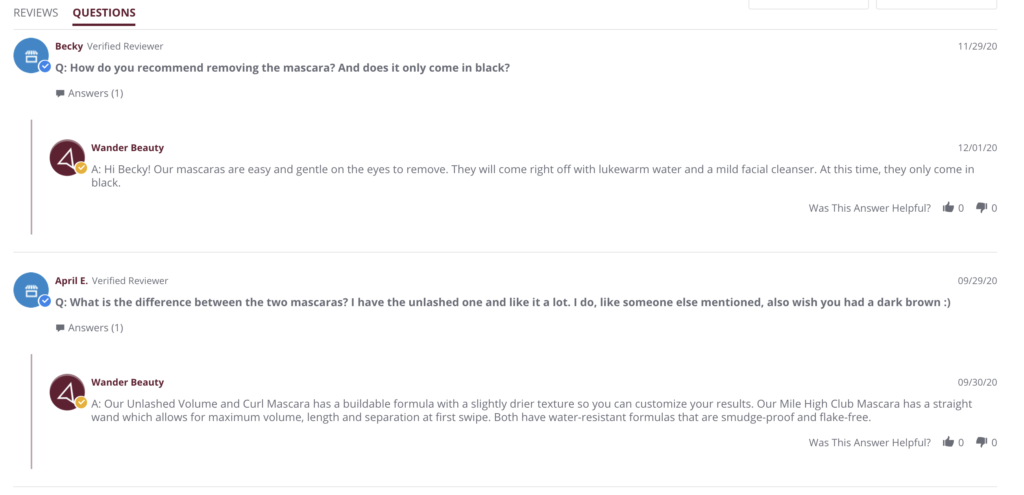Click the second button left of top-right

808,4
